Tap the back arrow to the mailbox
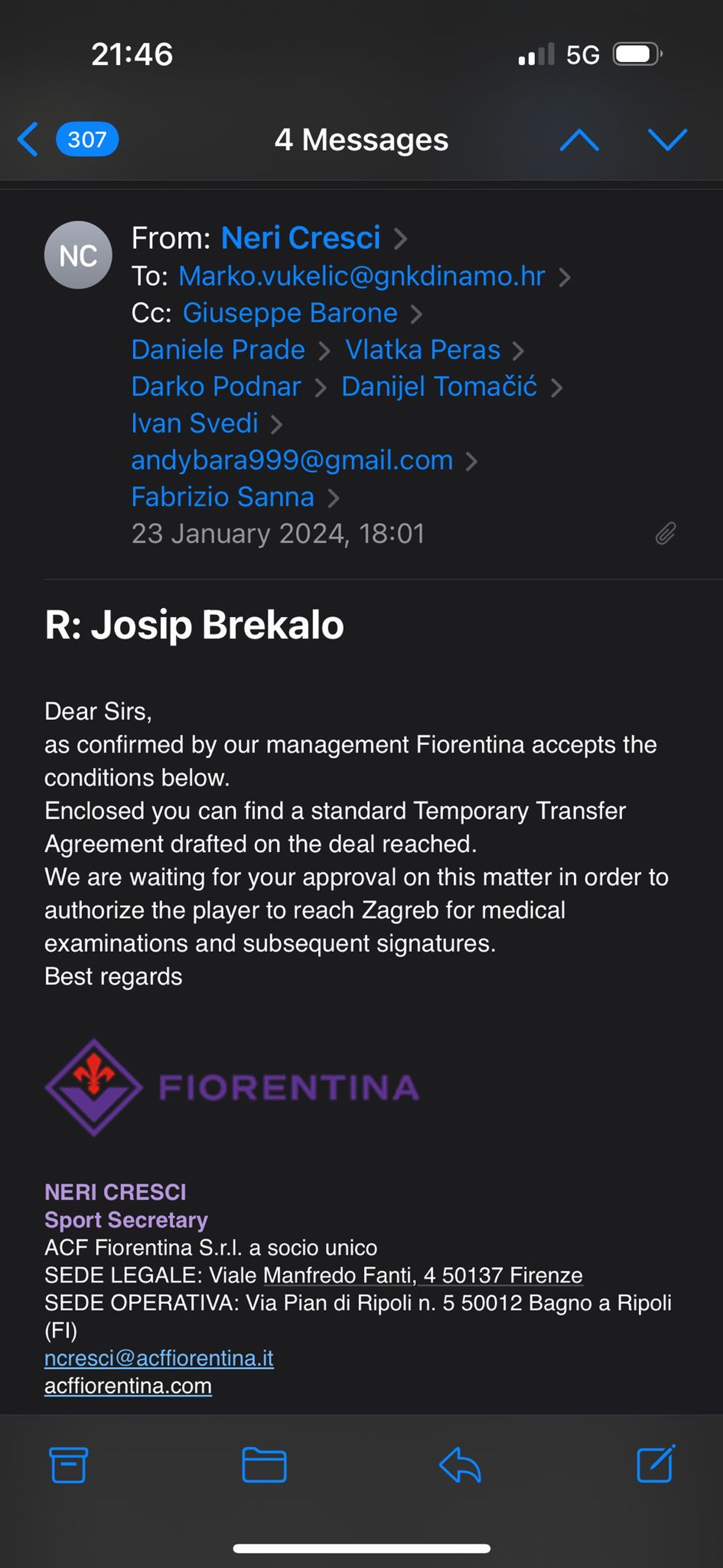The image size is (723, 1568). click(x=28, y=139)
